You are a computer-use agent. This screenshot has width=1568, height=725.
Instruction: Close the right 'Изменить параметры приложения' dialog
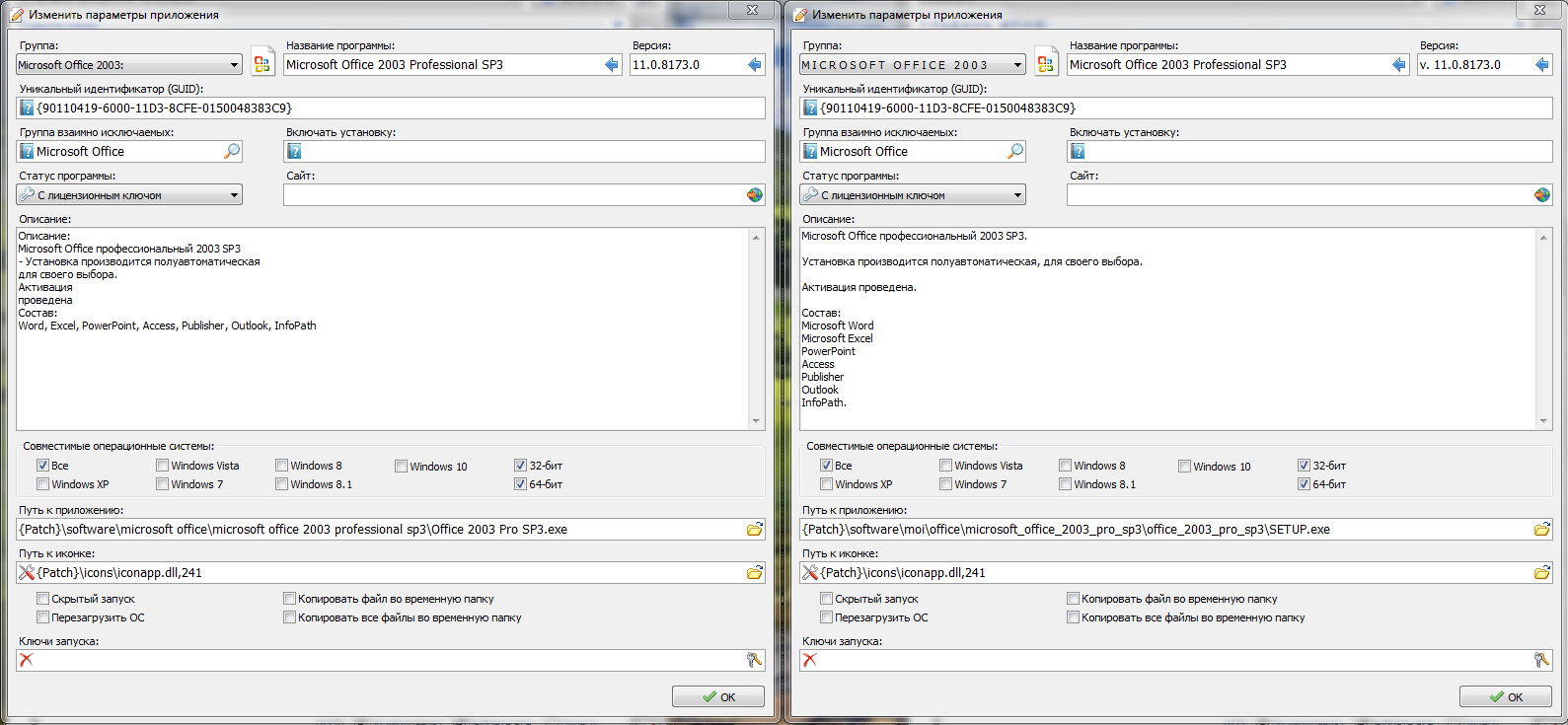(x=1539, y=10)
